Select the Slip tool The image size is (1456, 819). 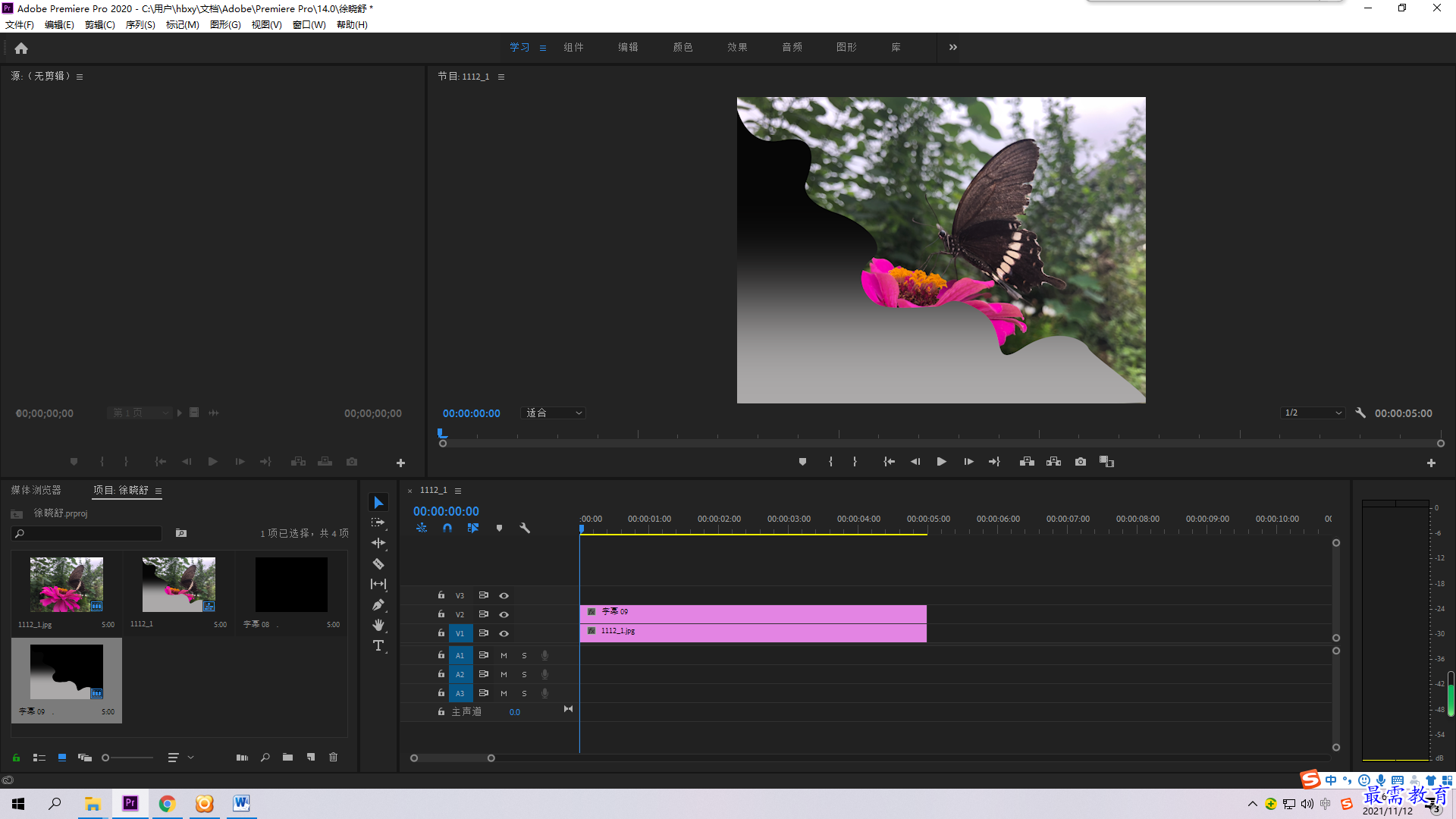(378, 584)
